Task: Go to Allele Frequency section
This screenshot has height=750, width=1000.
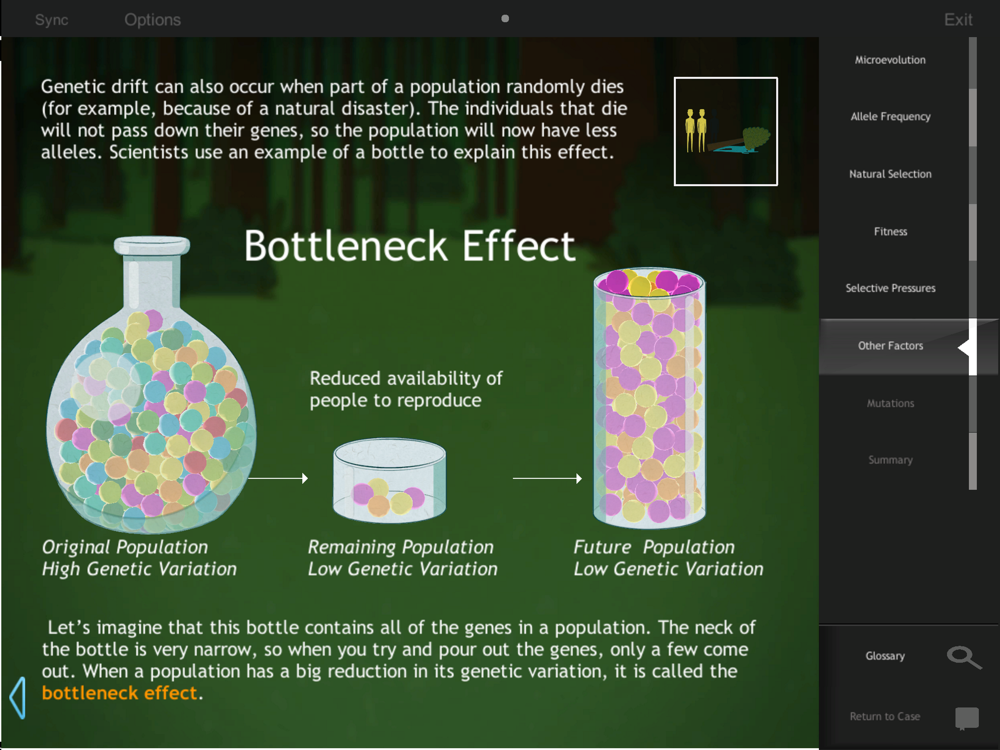Action: [x=890, y=117]
